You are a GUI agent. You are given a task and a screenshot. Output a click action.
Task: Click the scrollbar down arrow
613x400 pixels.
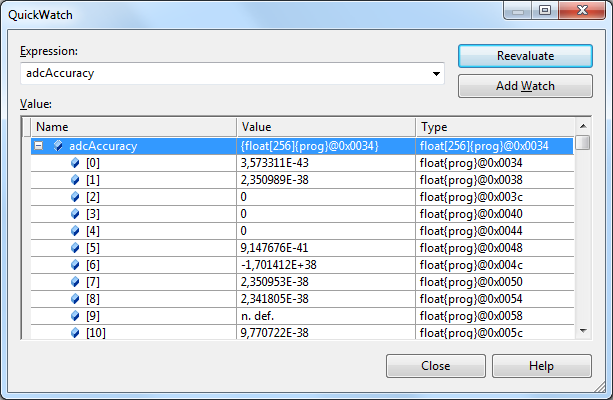tap(583, 331)
